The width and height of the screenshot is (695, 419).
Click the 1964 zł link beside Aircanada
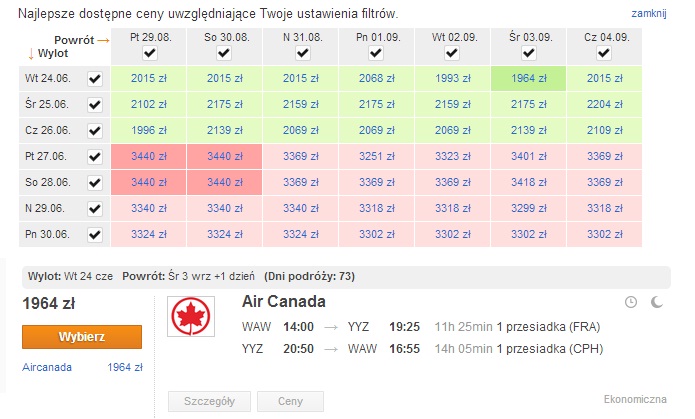[x=125, y=367]
